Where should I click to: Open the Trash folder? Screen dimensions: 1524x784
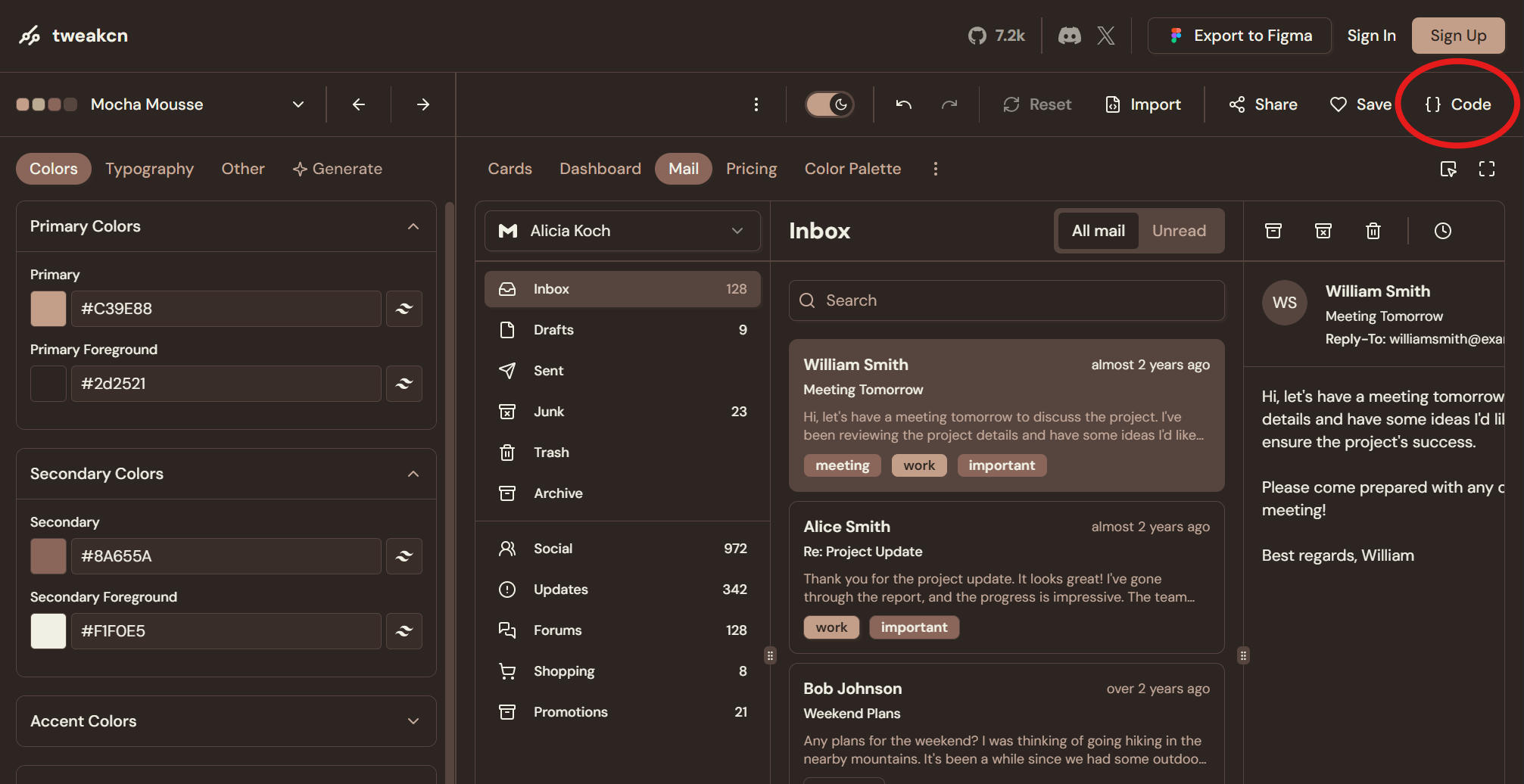622,453
